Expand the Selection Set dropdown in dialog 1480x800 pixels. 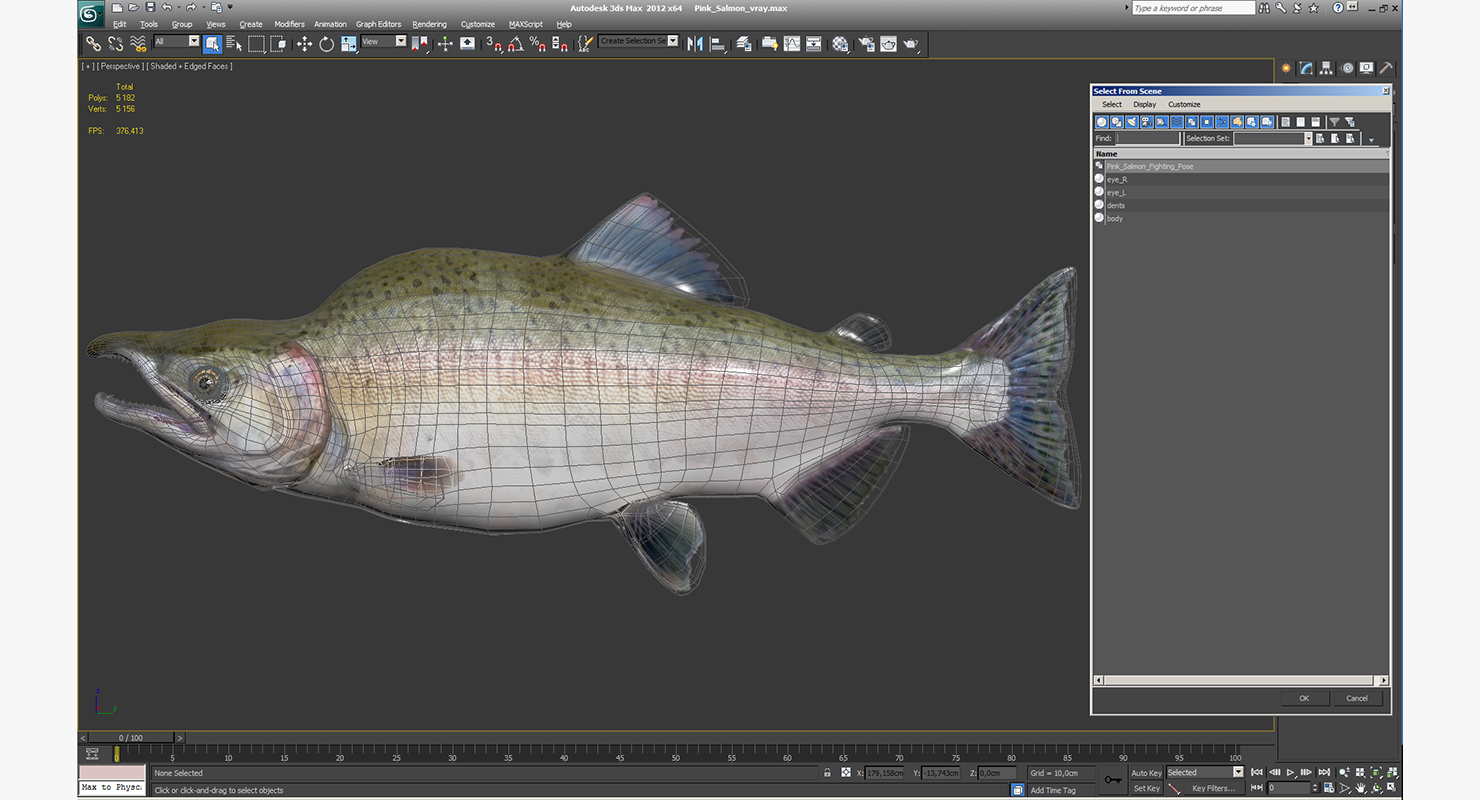[1307, 139]
